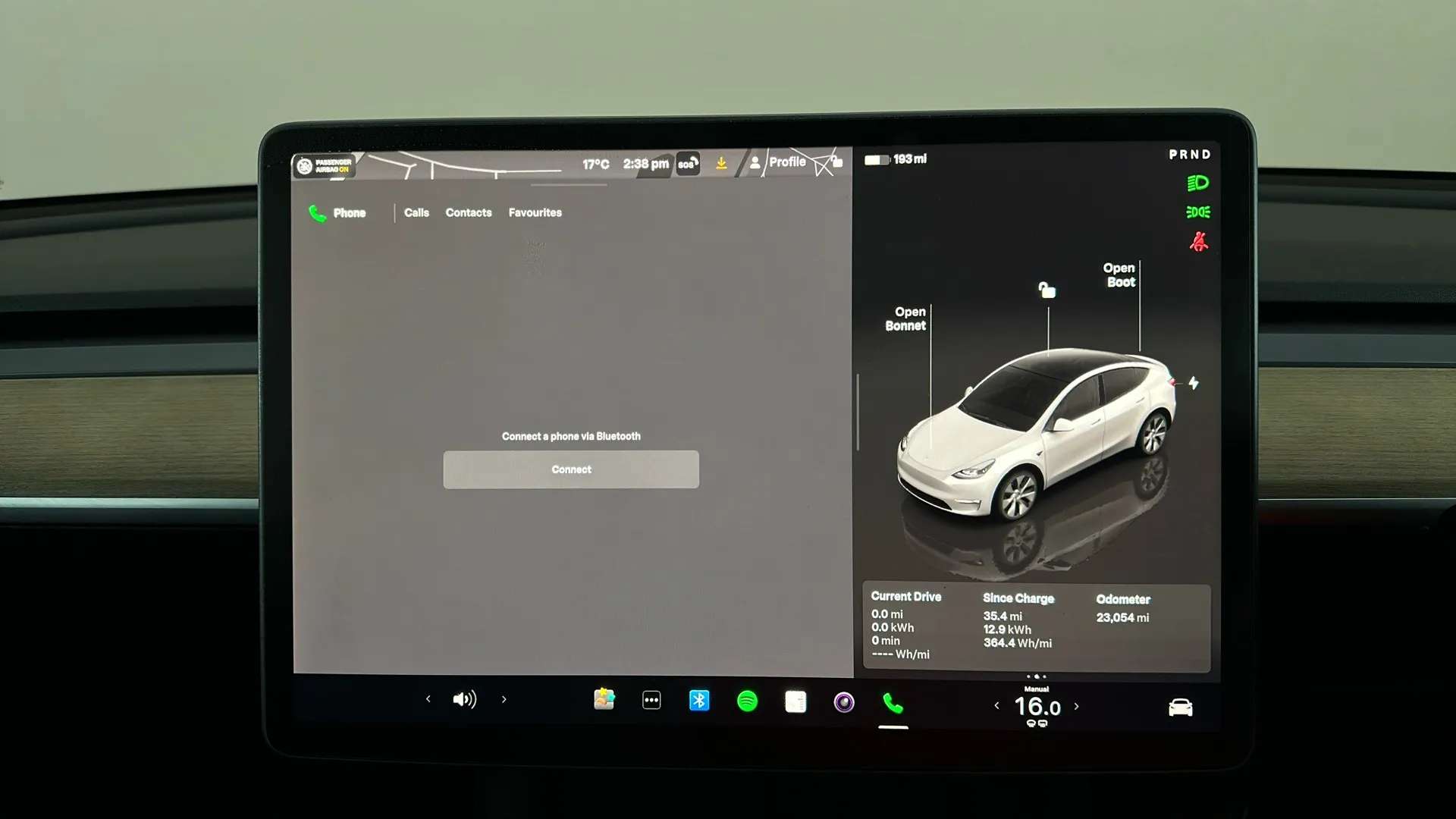
Task: Tap the white car 3D model
Action: [x=1037, y=436]
